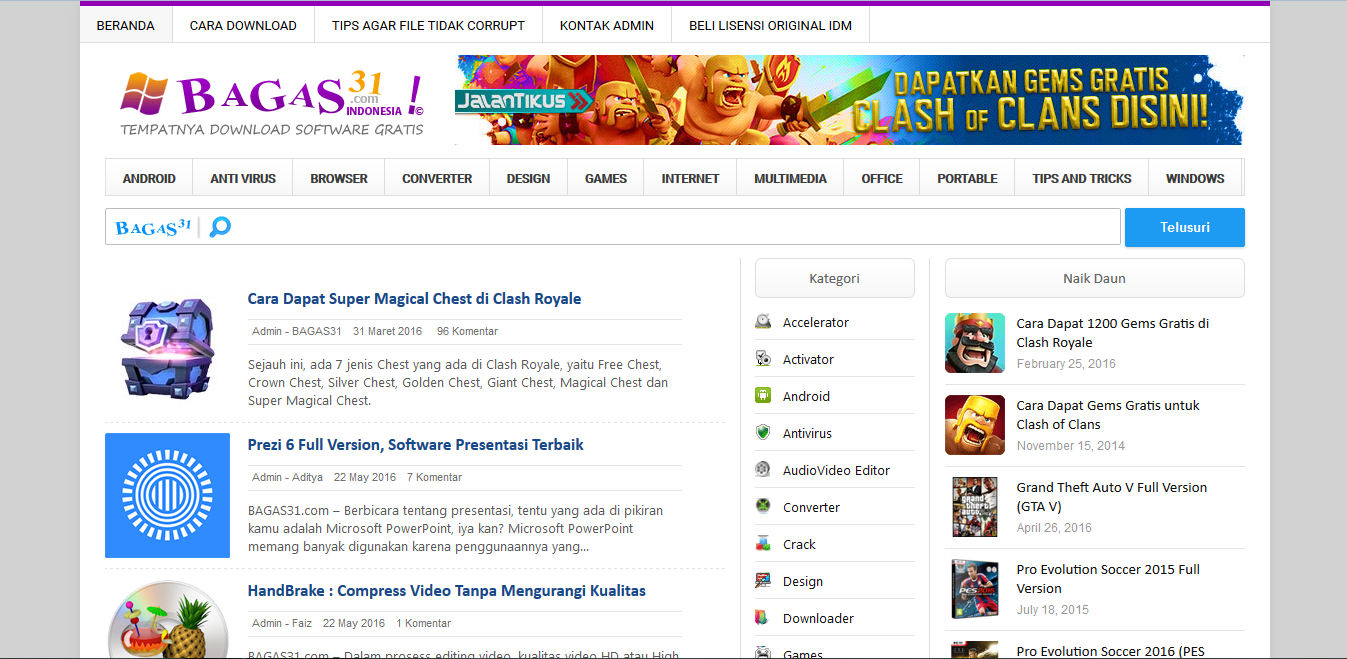The width and height of the screenshot is (1347, 659).
Task: Select the Games navigation tab
Action: point(606,178)
